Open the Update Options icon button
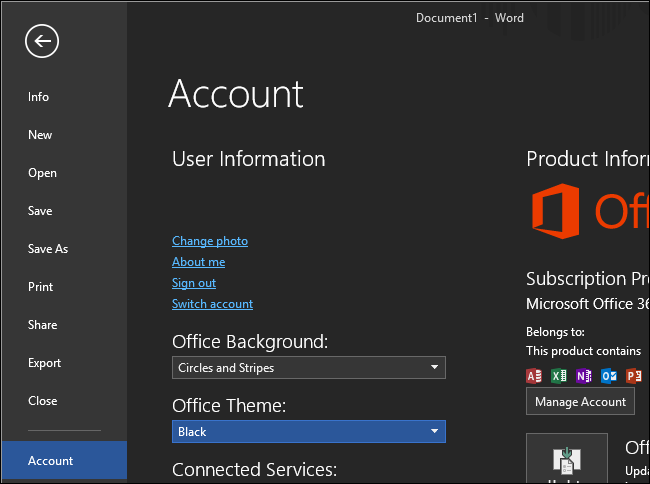The image size is (650, 484). (x=566, y=458)
